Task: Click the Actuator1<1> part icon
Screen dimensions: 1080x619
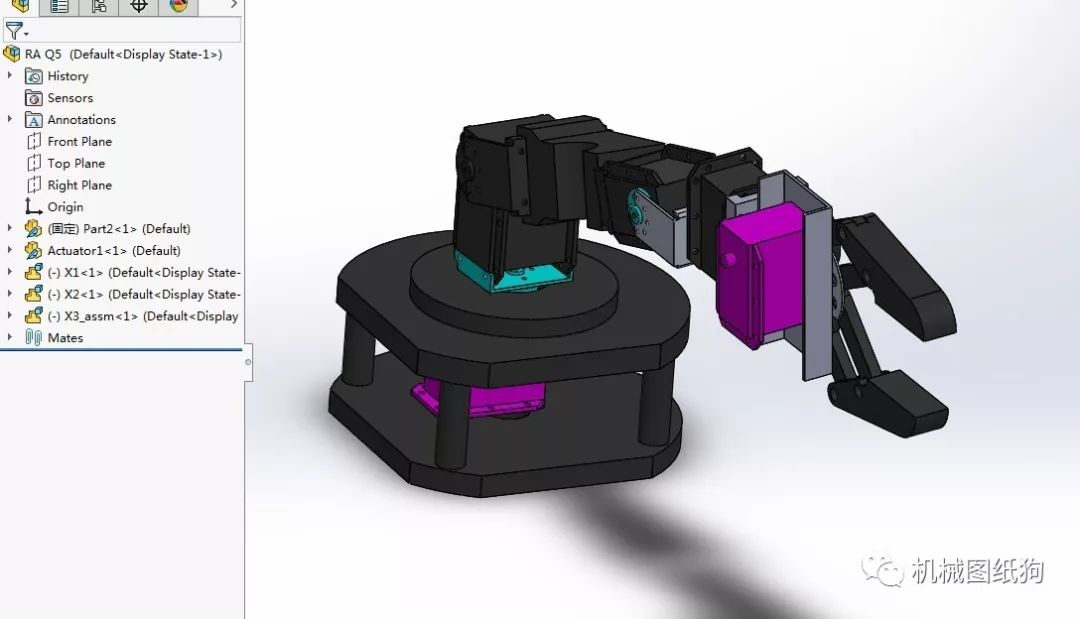Action: point(33,251)
